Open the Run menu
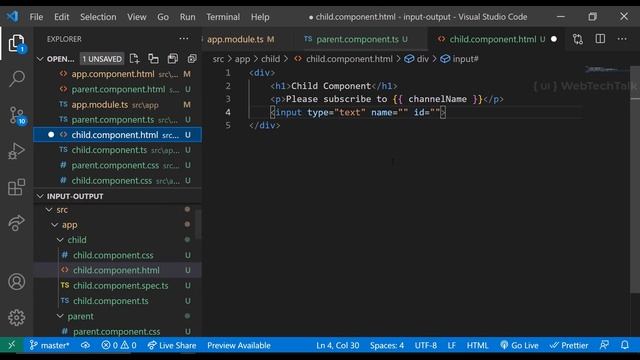Image resolution: width=640 pixels, height=360 pixels. pyautogui.click(x=187, y=17)
